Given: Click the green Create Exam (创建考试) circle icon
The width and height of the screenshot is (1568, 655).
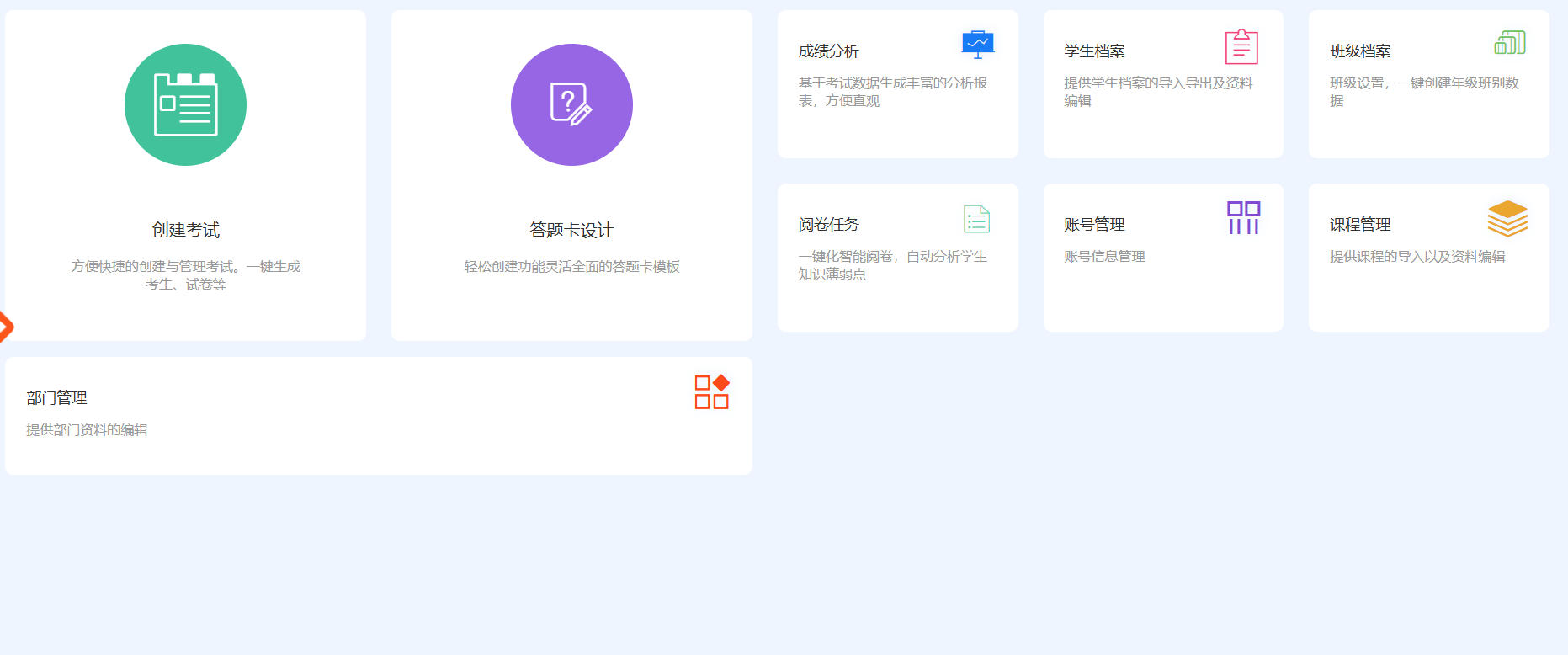Looking at the screenshot, I should click(185, 105).
